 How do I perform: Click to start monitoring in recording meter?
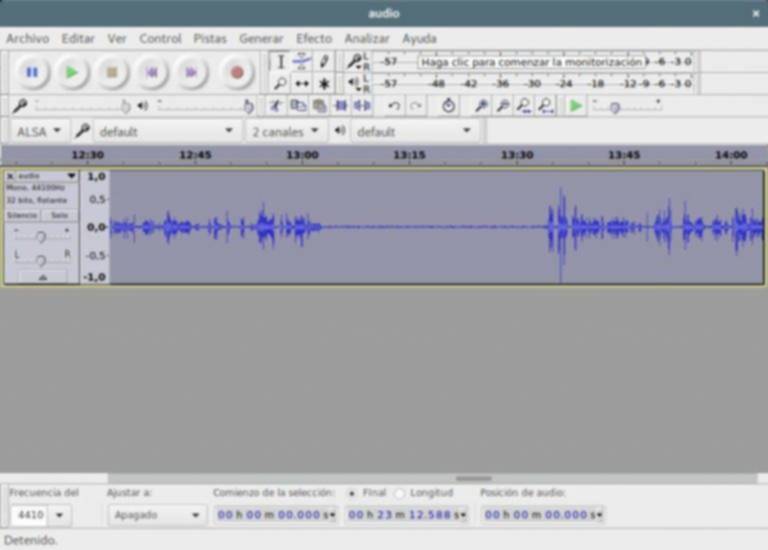click(x=532, y=62)
